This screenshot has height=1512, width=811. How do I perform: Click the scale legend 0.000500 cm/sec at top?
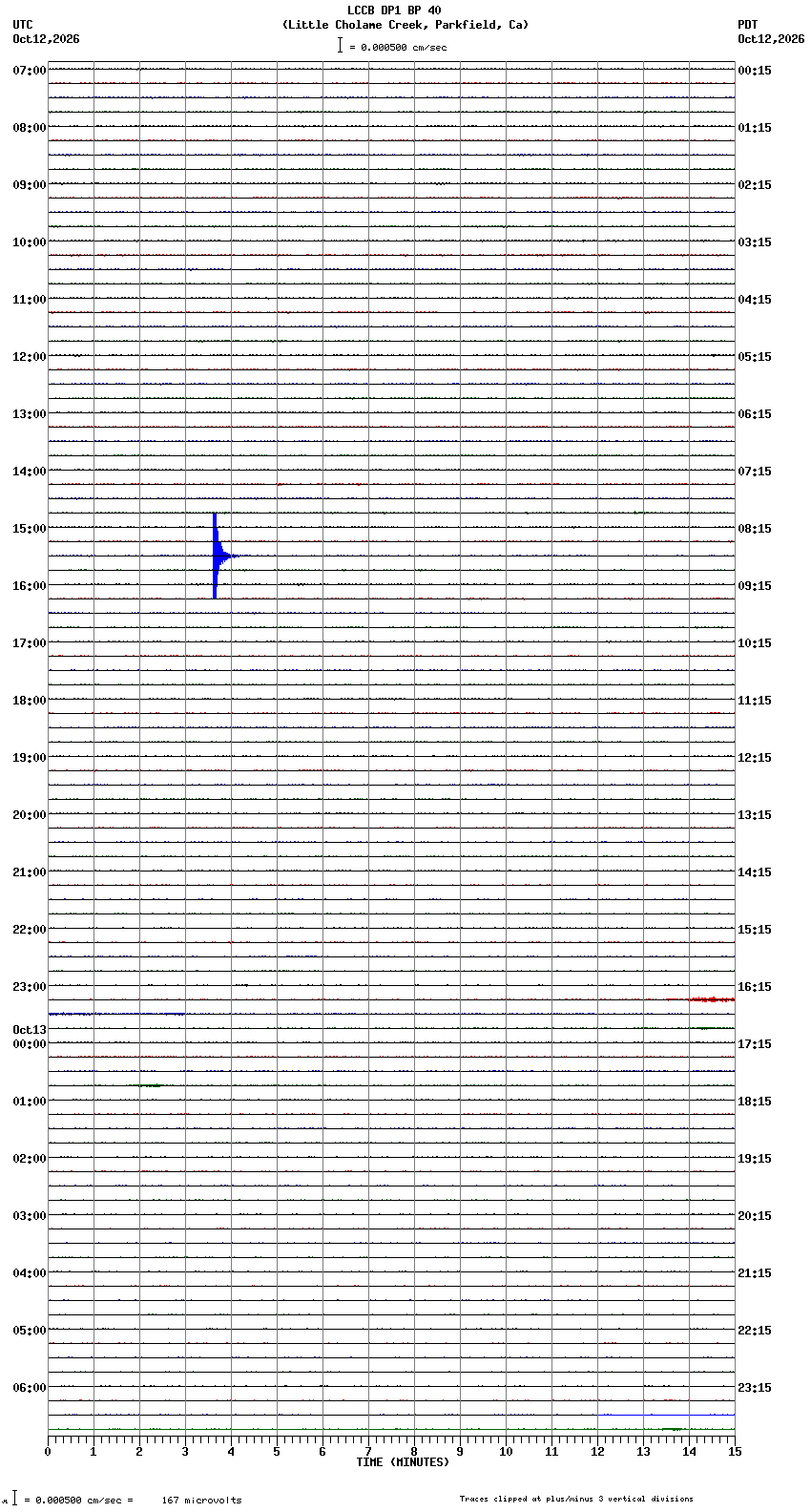pyautogui.click(x=392, y=46)
